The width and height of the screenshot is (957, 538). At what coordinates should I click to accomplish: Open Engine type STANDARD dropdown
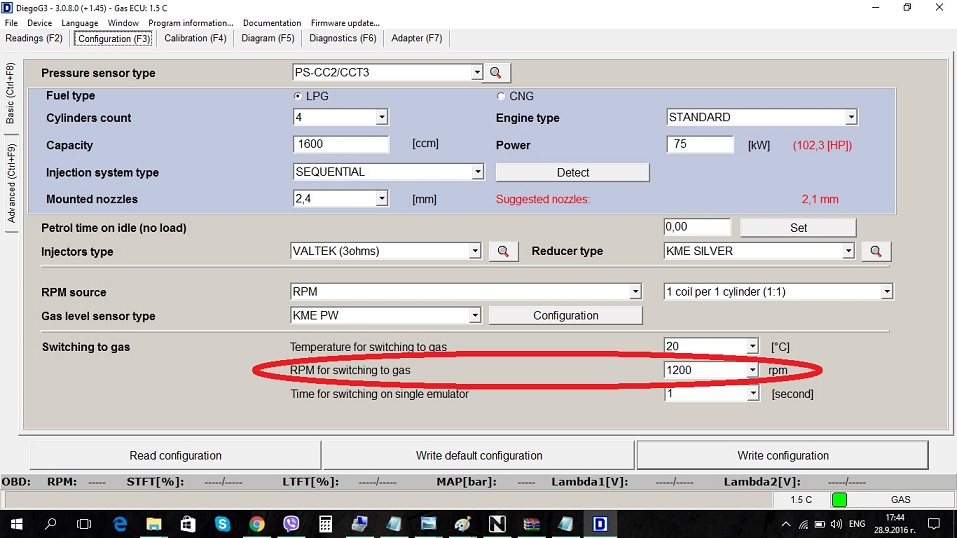tap(851, 118)
